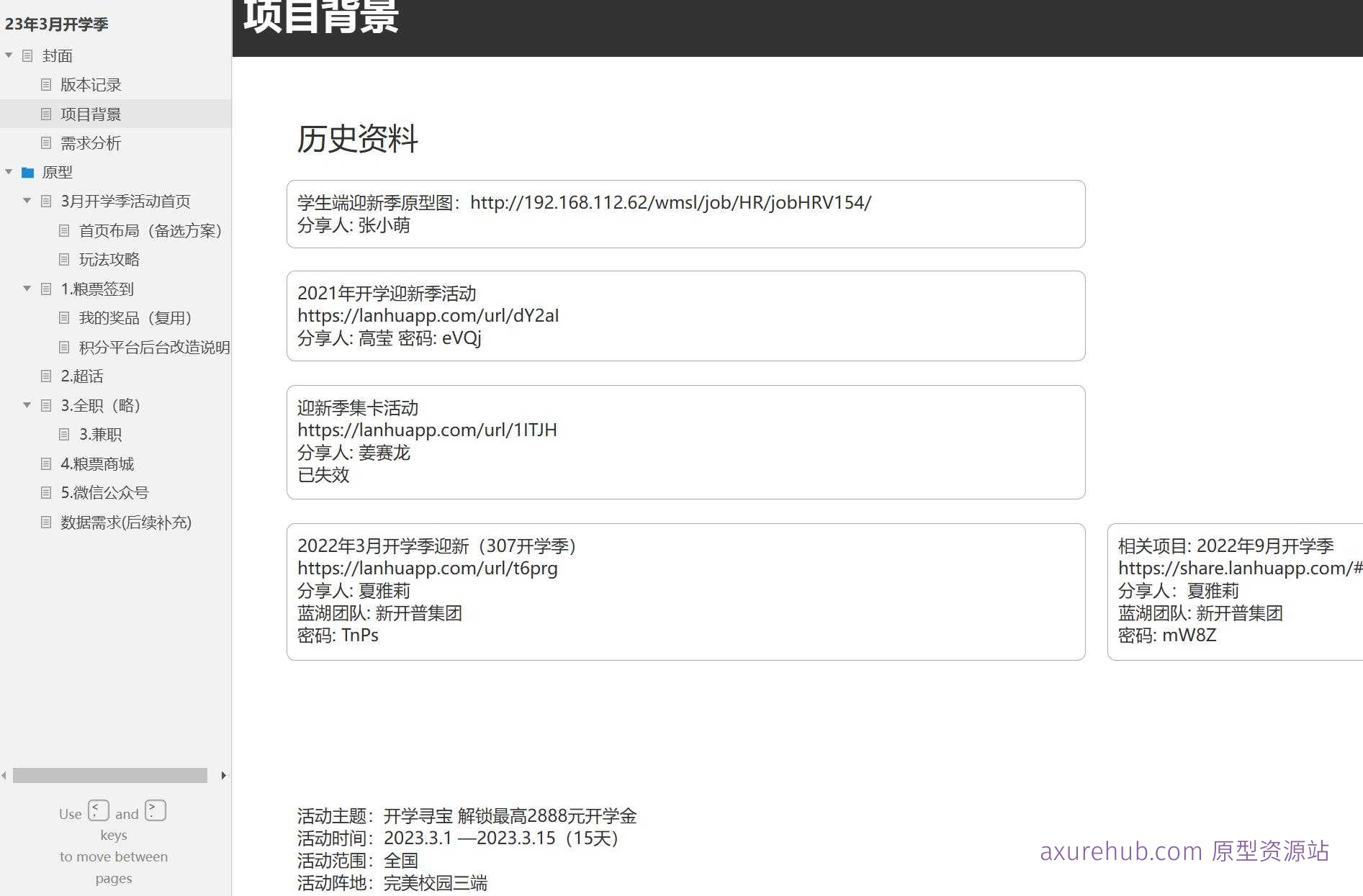The width and height of the screenshot is (1363, 896).
Task: Open the 项目背景 page
Action: [x=91, y=114]
